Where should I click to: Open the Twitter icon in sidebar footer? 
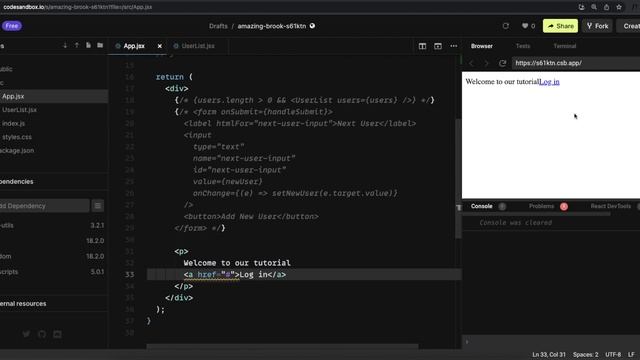click(x=26, y=334)
